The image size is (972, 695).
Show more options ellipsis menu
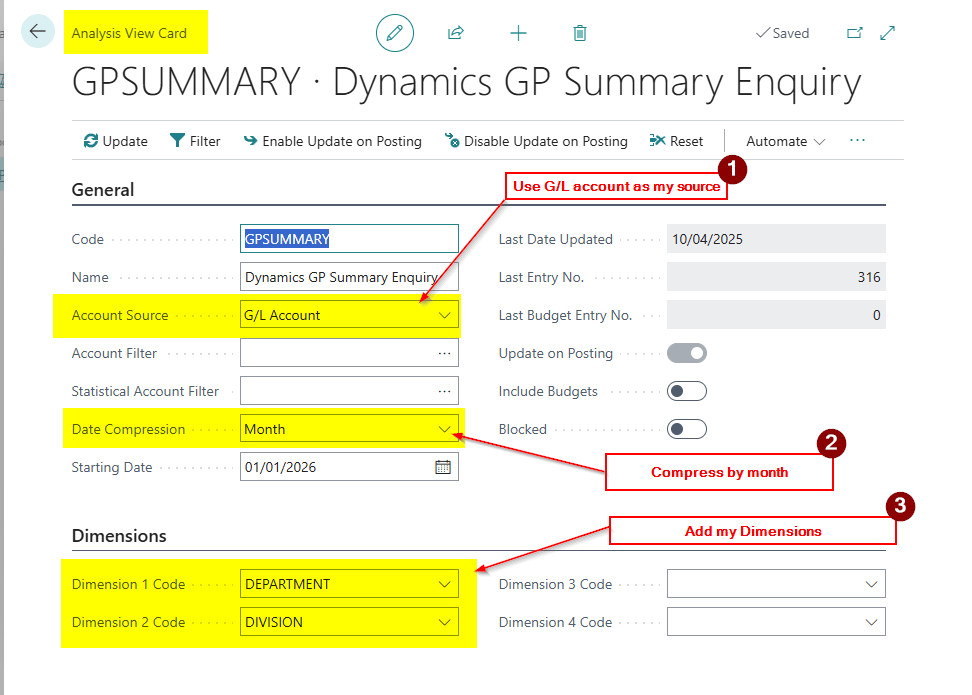[857, 141]
